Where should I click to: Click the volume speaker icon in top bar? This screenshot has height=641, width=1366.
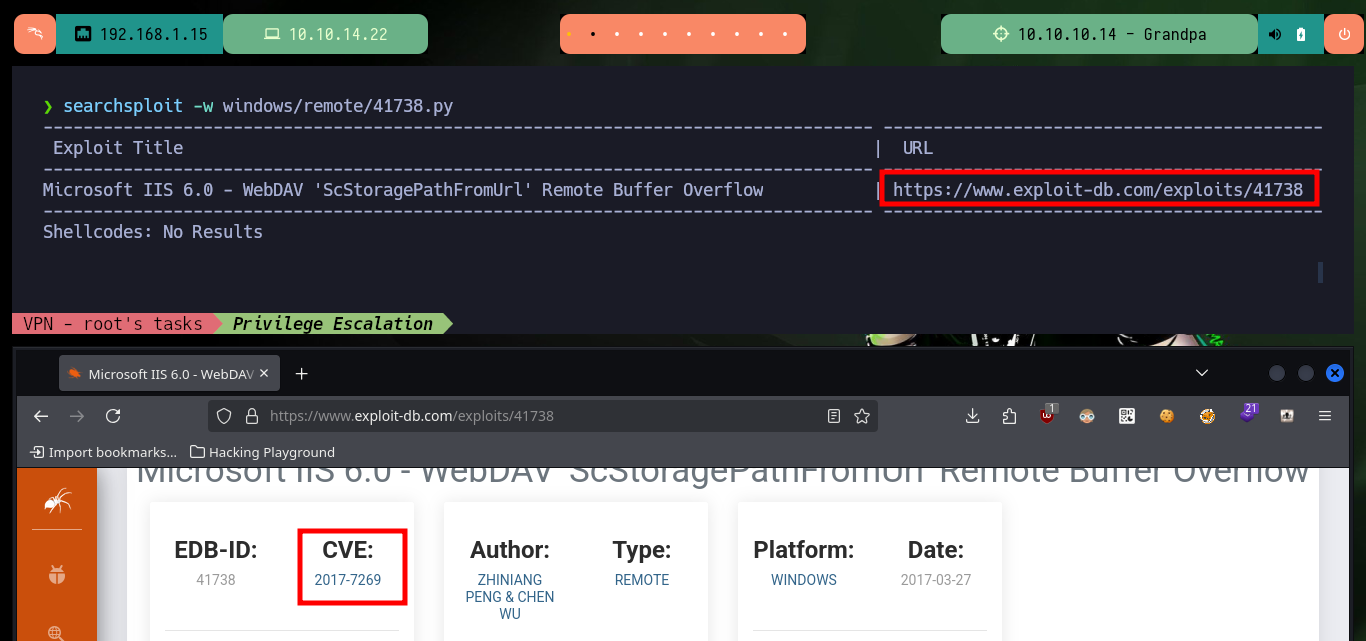(1274, 34)
